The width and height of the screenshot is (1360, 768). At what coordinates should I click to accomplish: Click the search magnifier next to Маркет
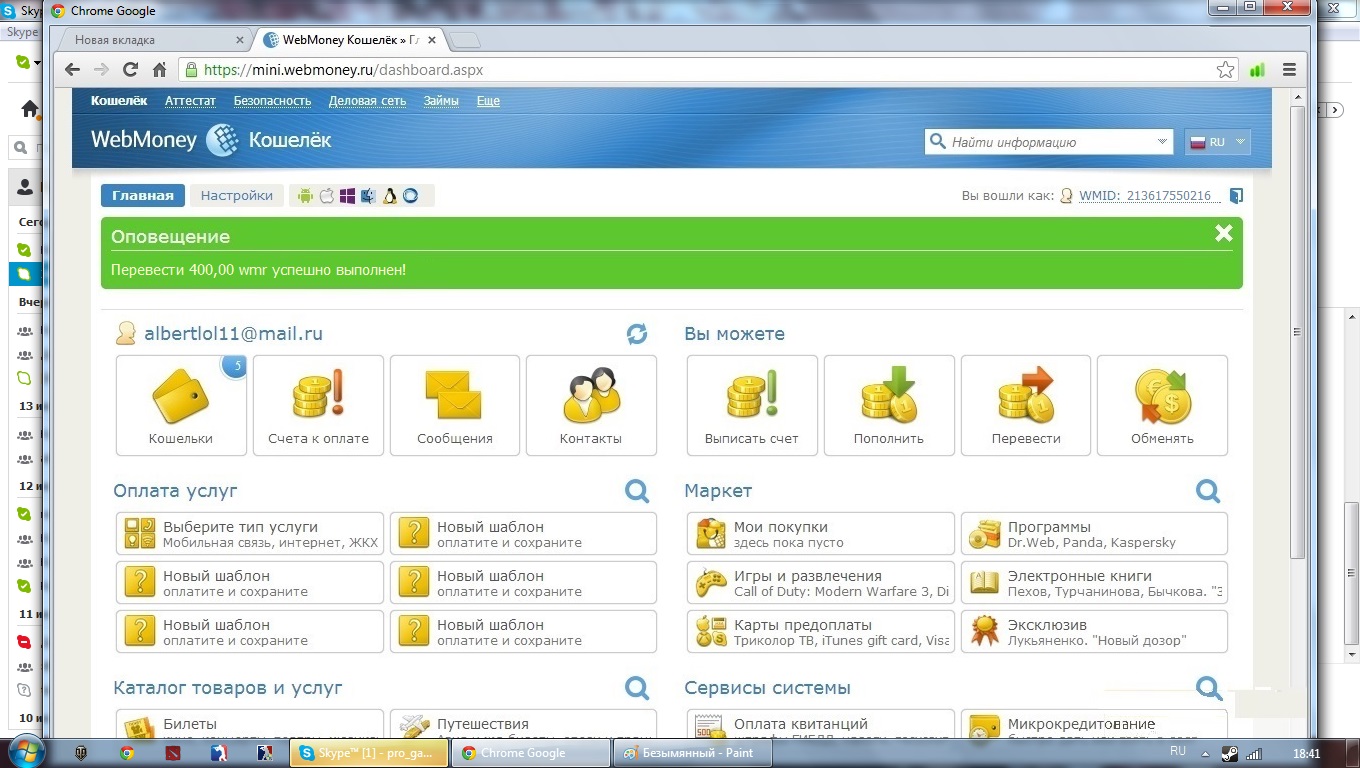pyautogui.click(x=1208, y=491)
